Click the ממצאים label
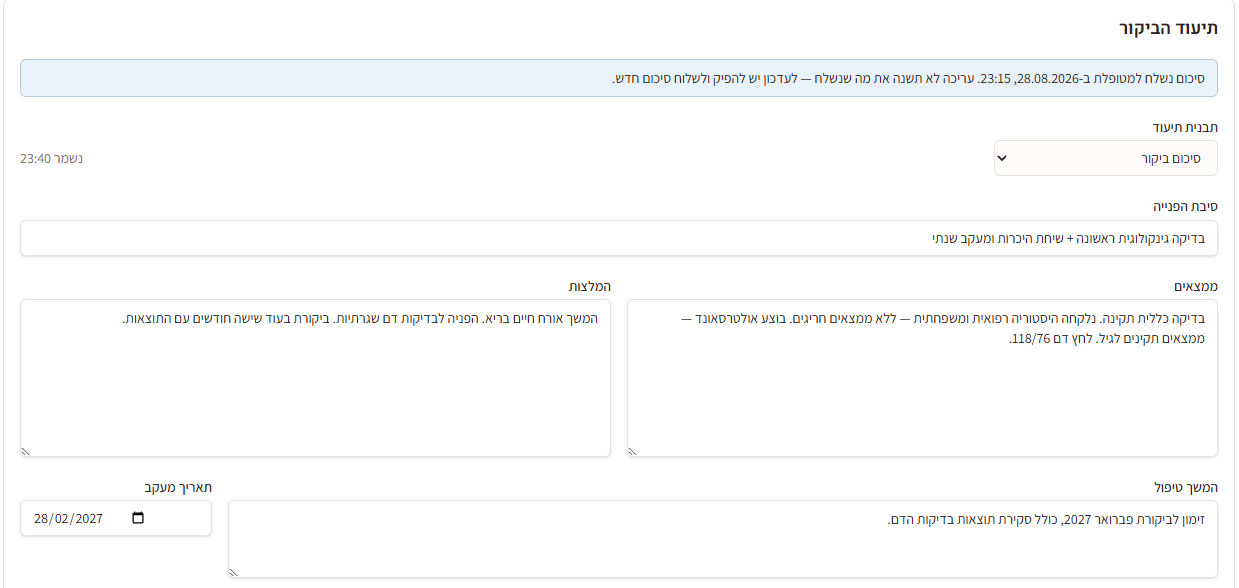Image resolution: width=1239 pixels, height=588 pixels. [1196, 286]
